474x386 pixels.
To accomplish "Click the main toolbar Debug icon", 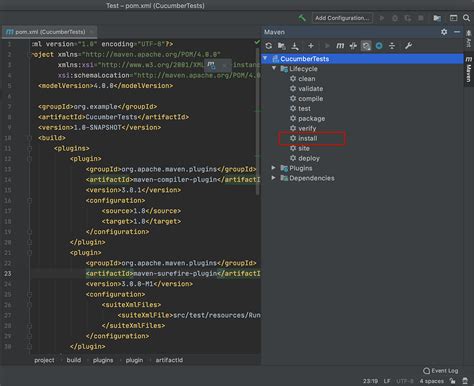I will [x=395, y=18].
